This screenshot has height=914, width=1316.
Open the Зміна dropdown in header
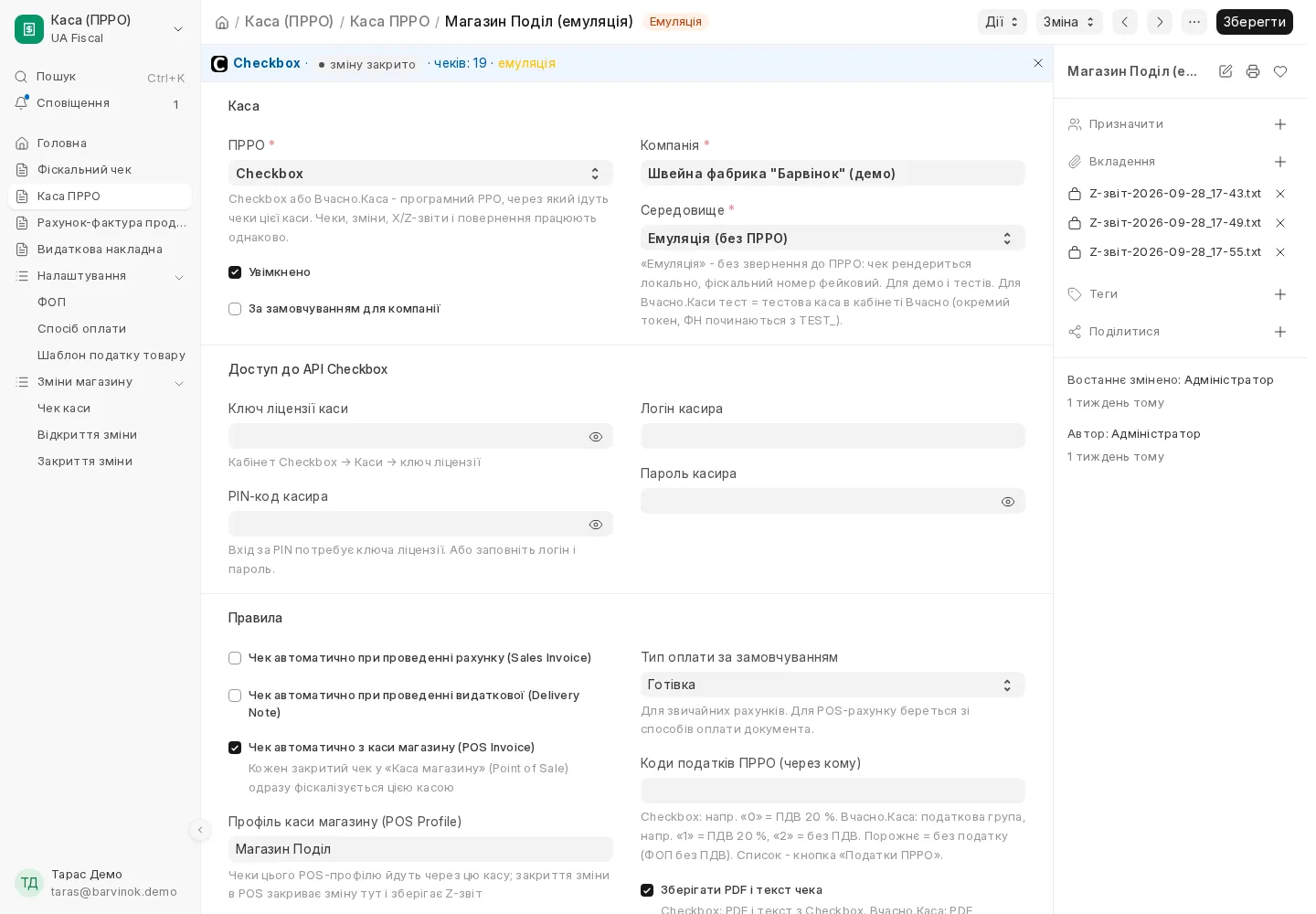[x=1069, y=22]
